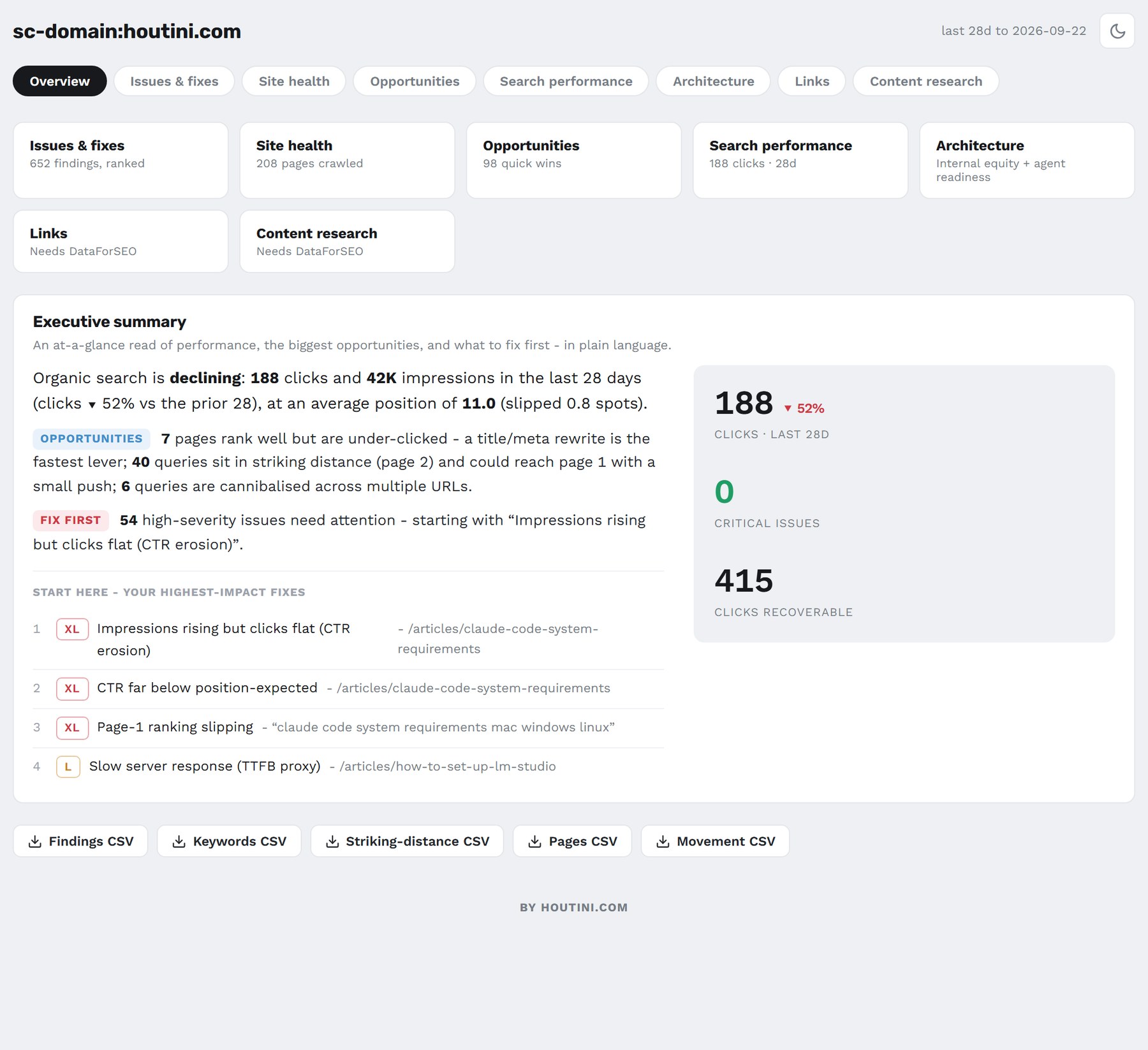The image size is (1148, 1050).
Task: Click the CLICKS RECOVERABLE label
Action: (783, 612)
